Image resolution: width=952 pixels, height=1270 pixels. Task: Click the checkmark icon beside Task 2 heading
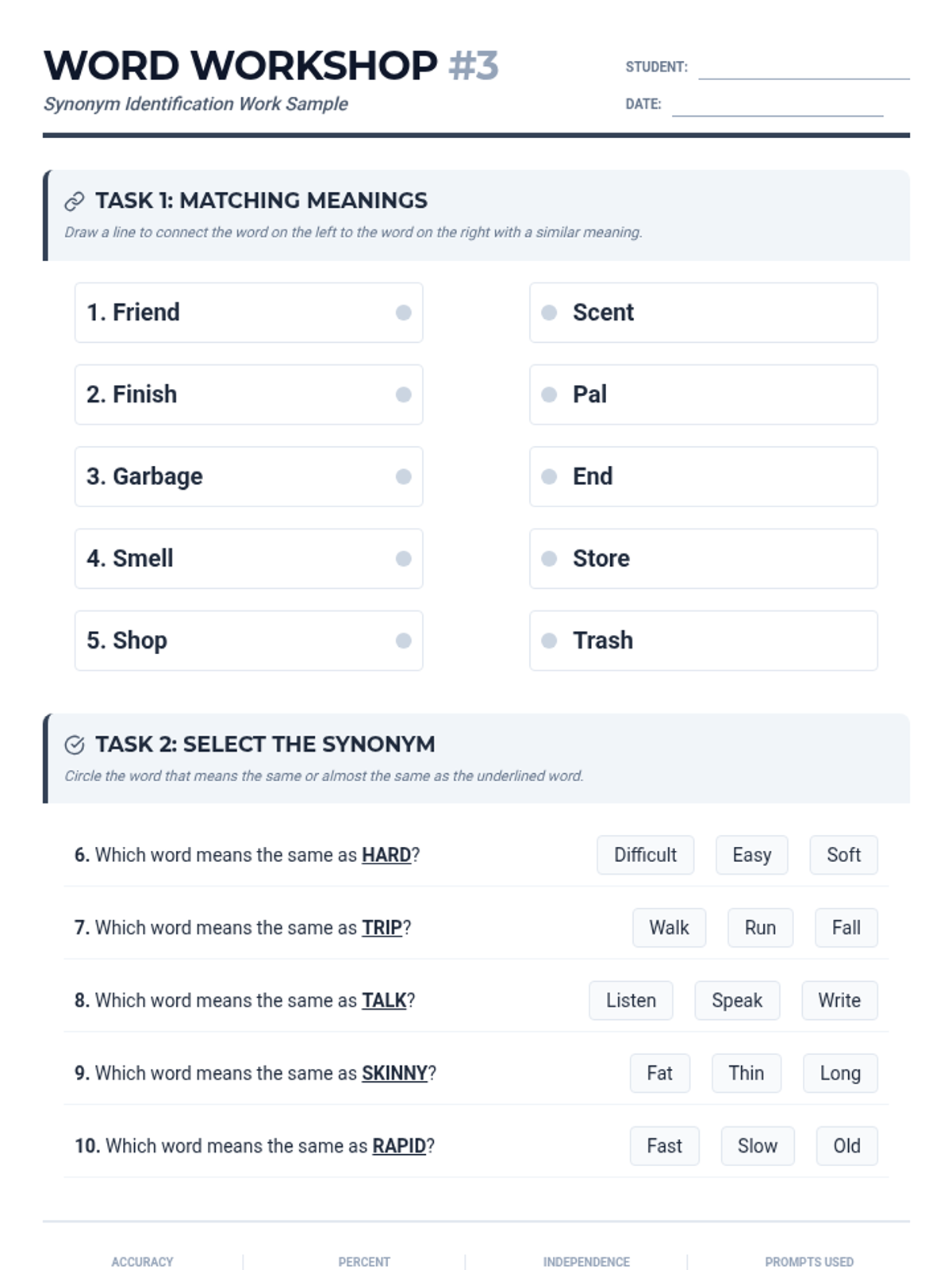[74, 745]
